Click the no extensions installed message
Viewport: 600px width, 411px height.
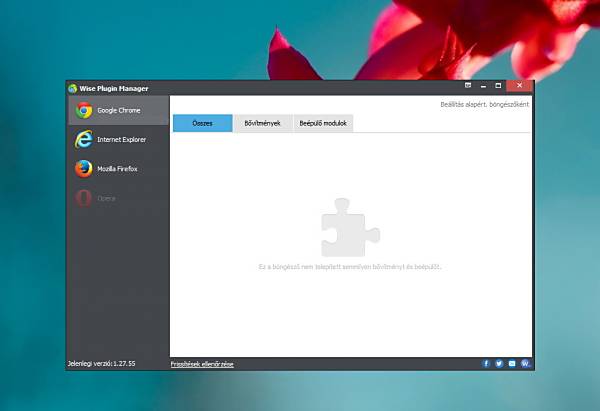(350, 267)
